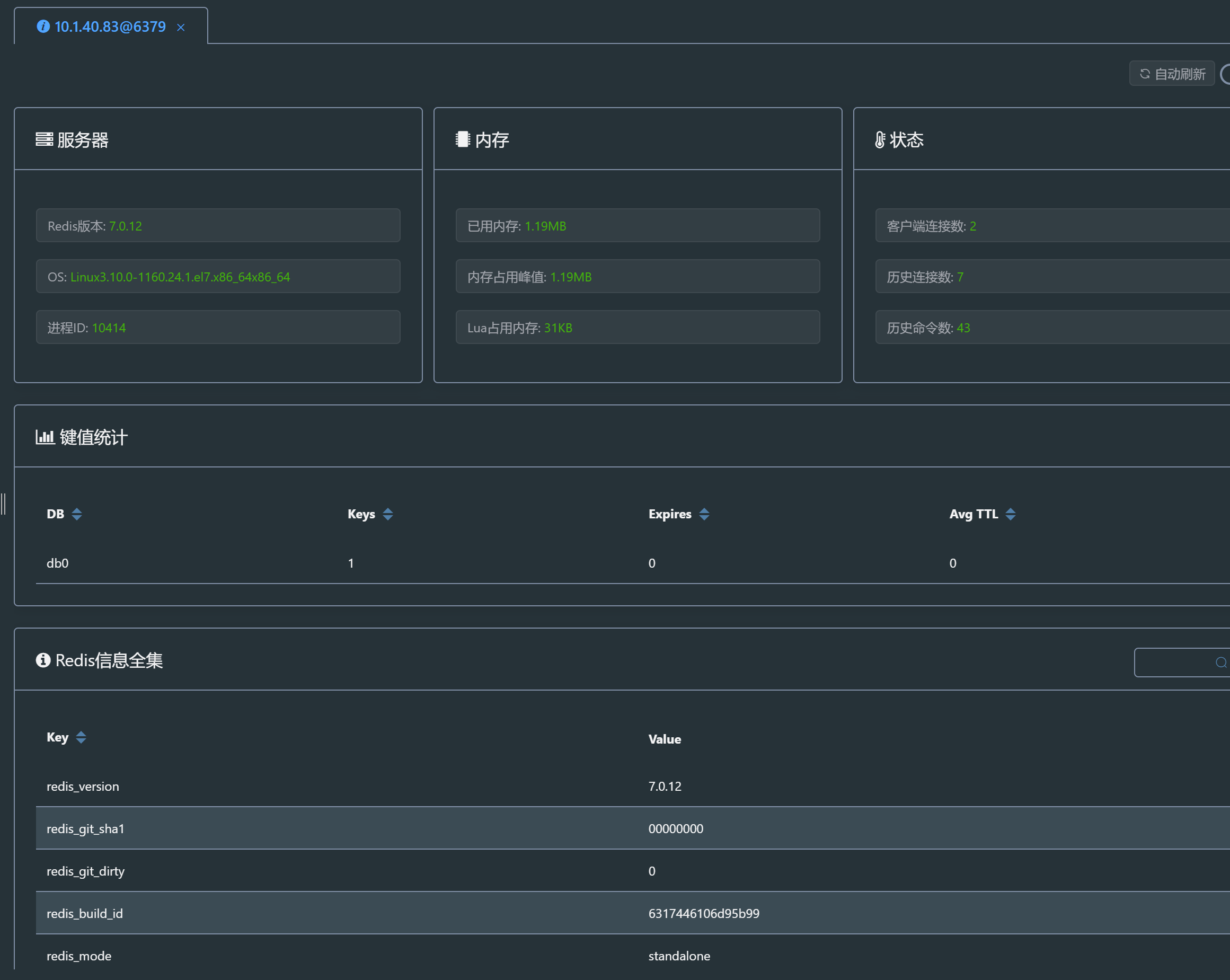Close the 10.1.40.83@6379 tab

181,28
